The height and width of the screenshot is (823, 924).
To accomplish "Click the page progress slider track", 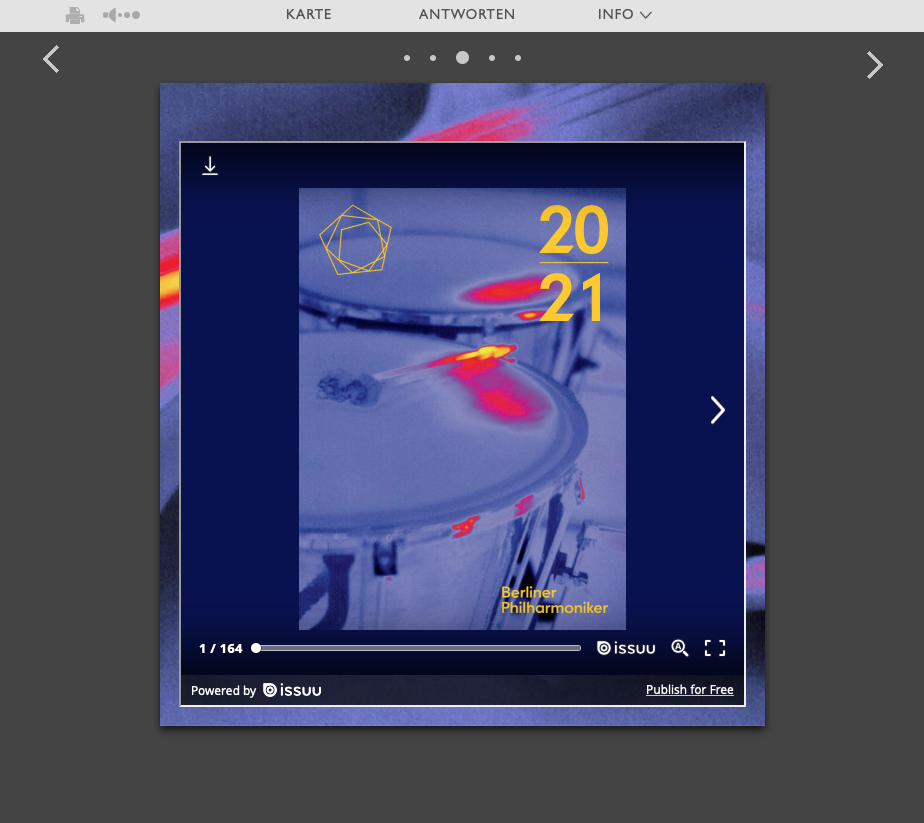I will 418,648.
